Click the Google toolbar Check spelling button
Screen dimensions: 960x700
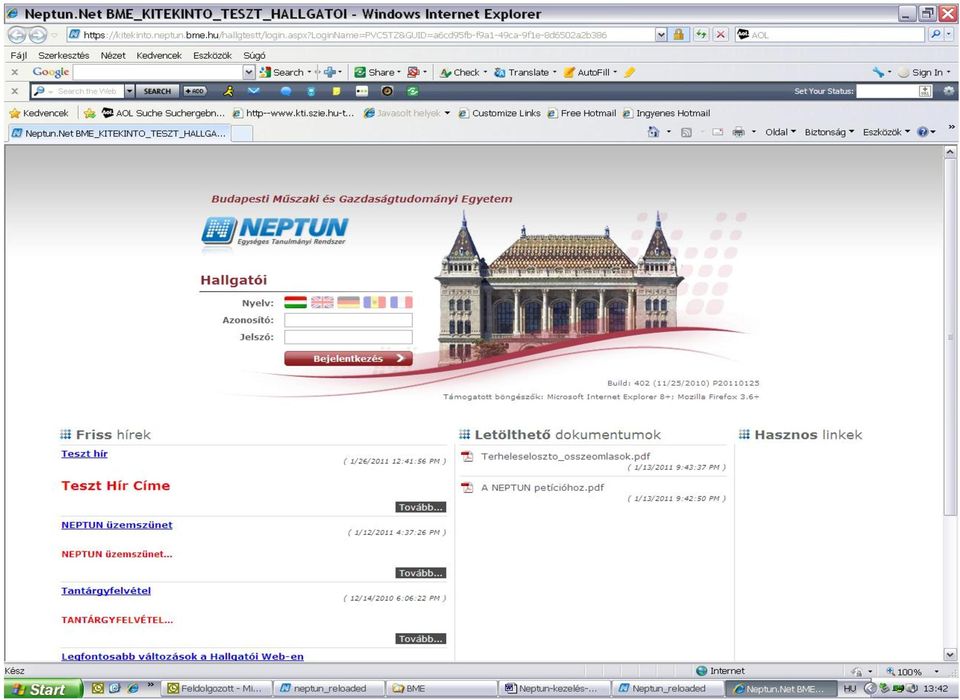(x=463, y=72)
